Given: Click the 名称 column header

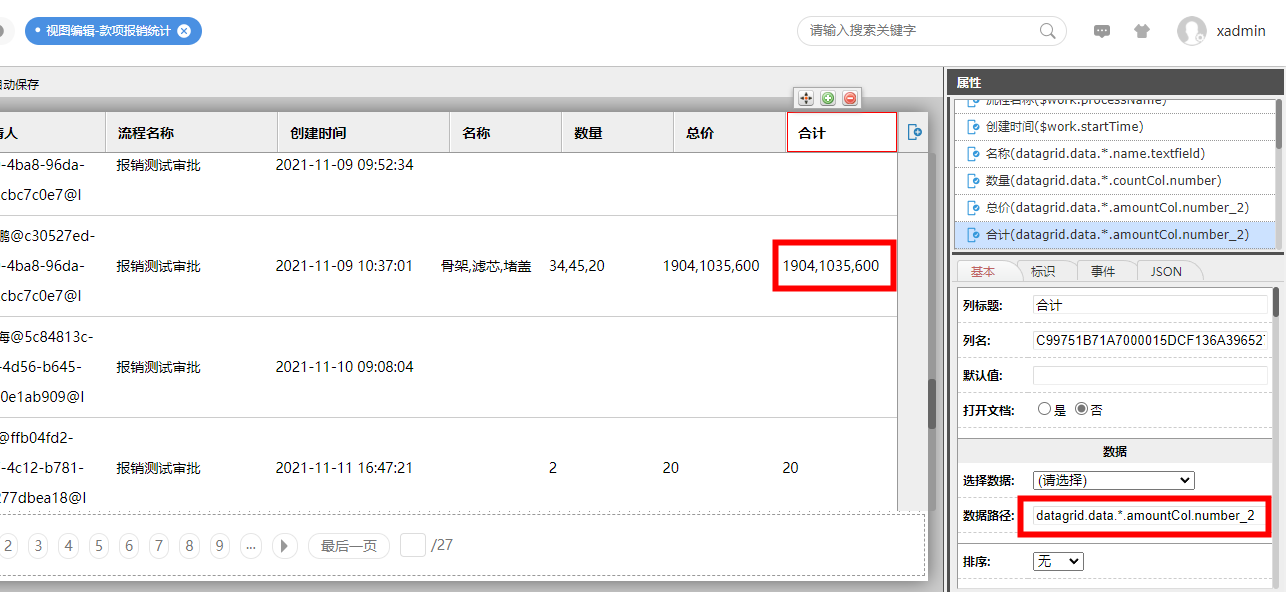Looking at the screenshot, I should tap(506, 132).
